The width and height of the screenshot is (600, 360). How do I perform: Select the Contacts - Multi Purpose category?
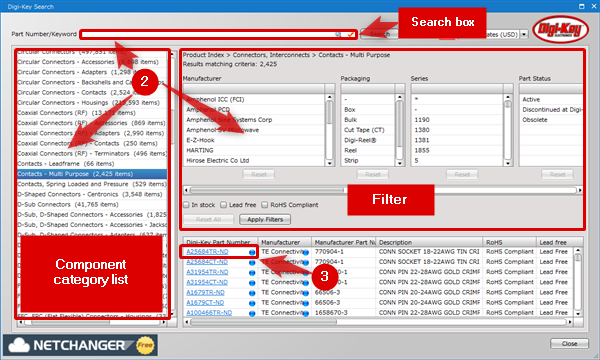[92, 174]
